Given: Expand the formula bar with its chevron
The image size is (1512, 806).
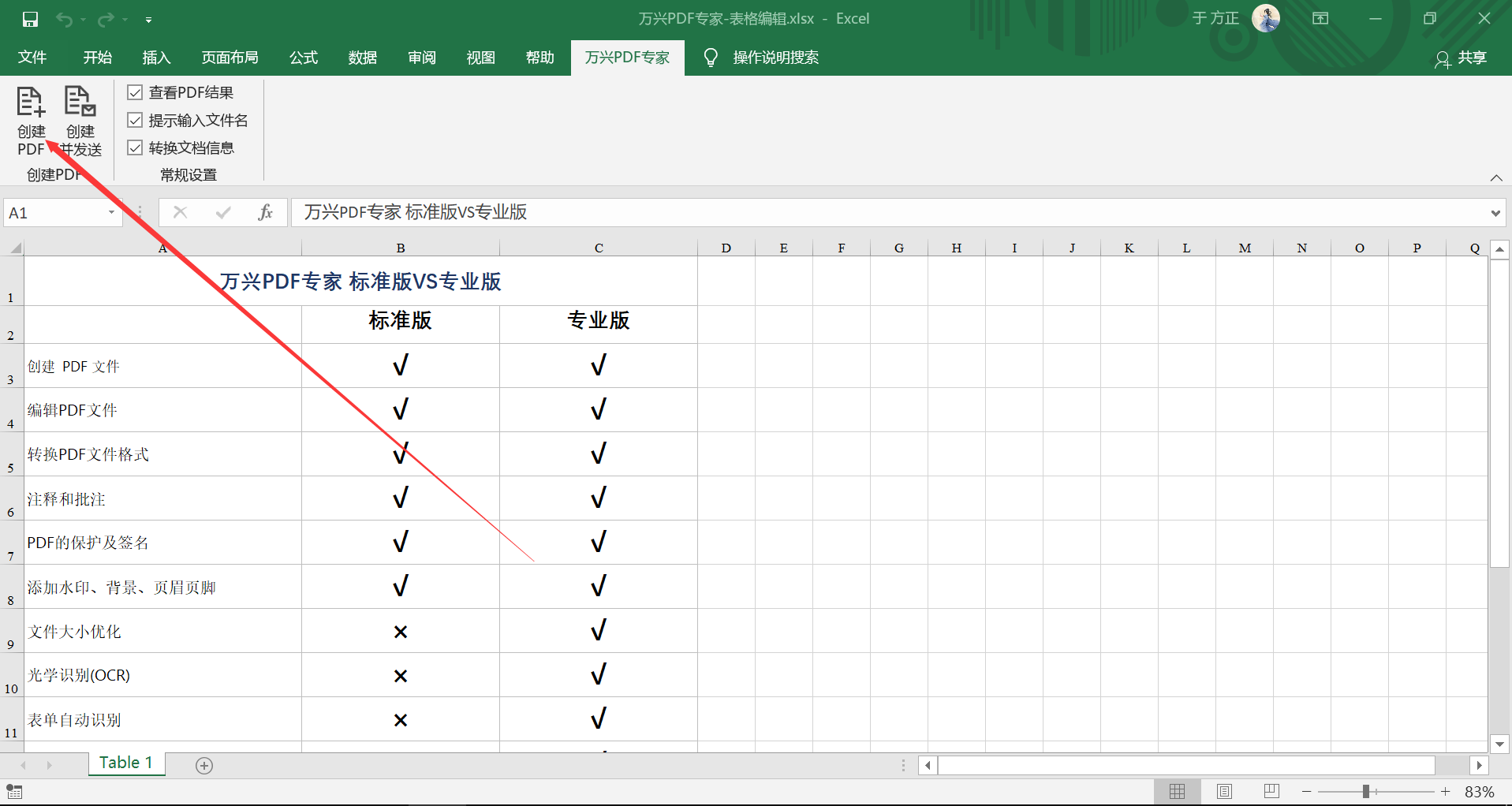Looking at the screenshot, I should pyautogui.click(x=1495, y=212).
